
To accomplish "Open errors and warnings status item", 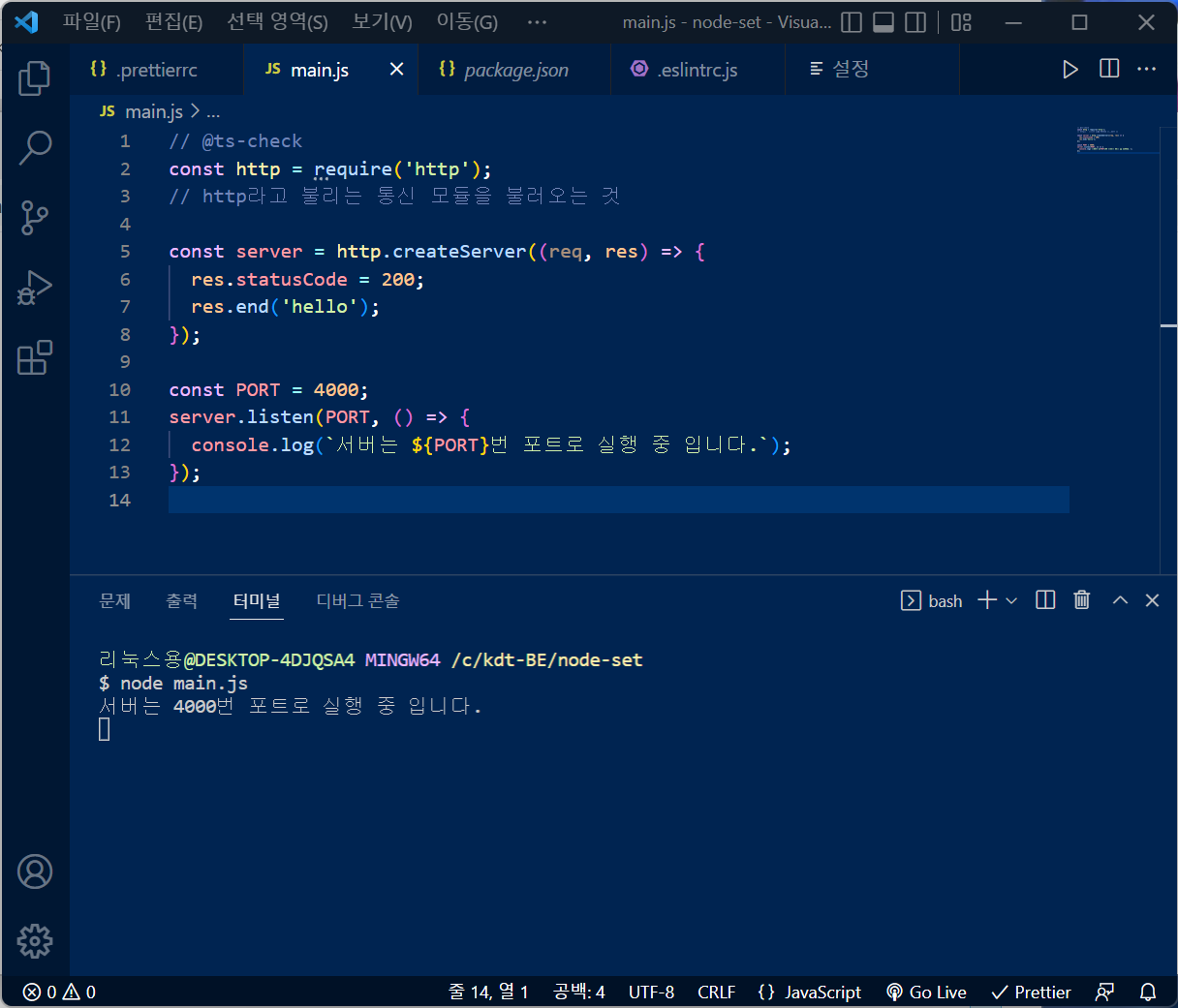I will [x=59, y=992].
